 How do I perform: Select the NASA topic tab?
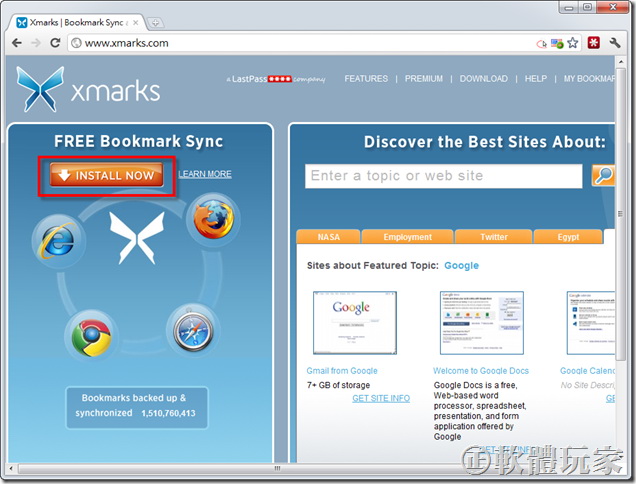point(329,237)
